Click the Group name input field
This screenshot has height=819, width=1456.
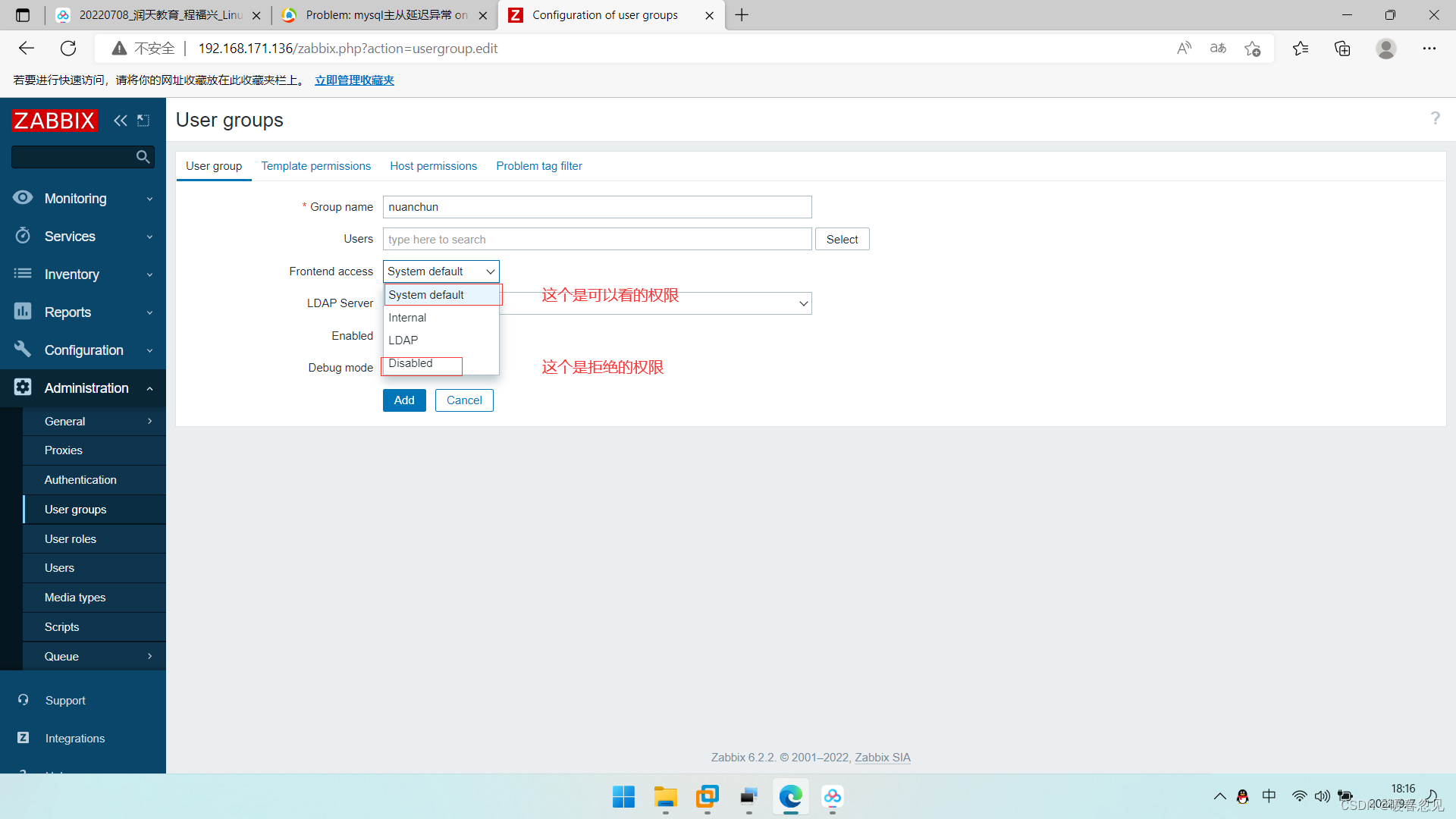(x=597, y=207)
